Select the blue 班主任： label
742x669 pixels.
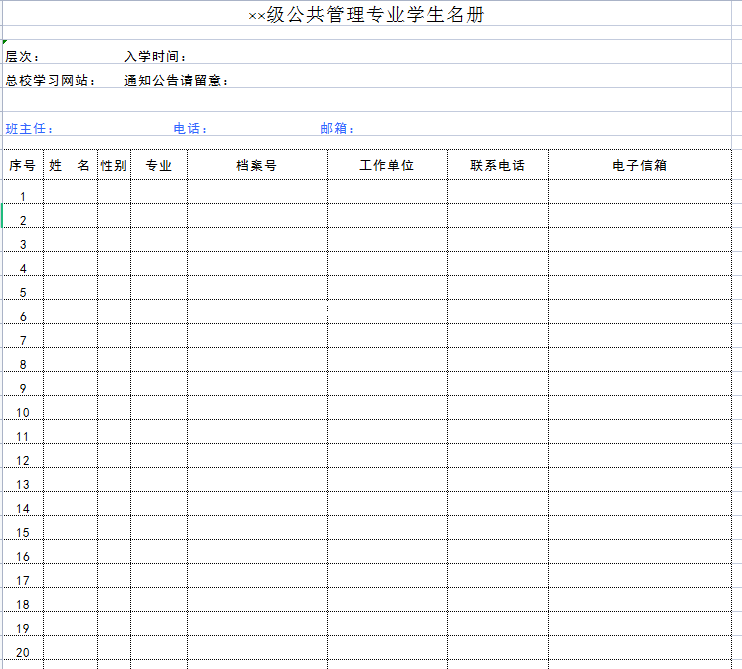30,129
